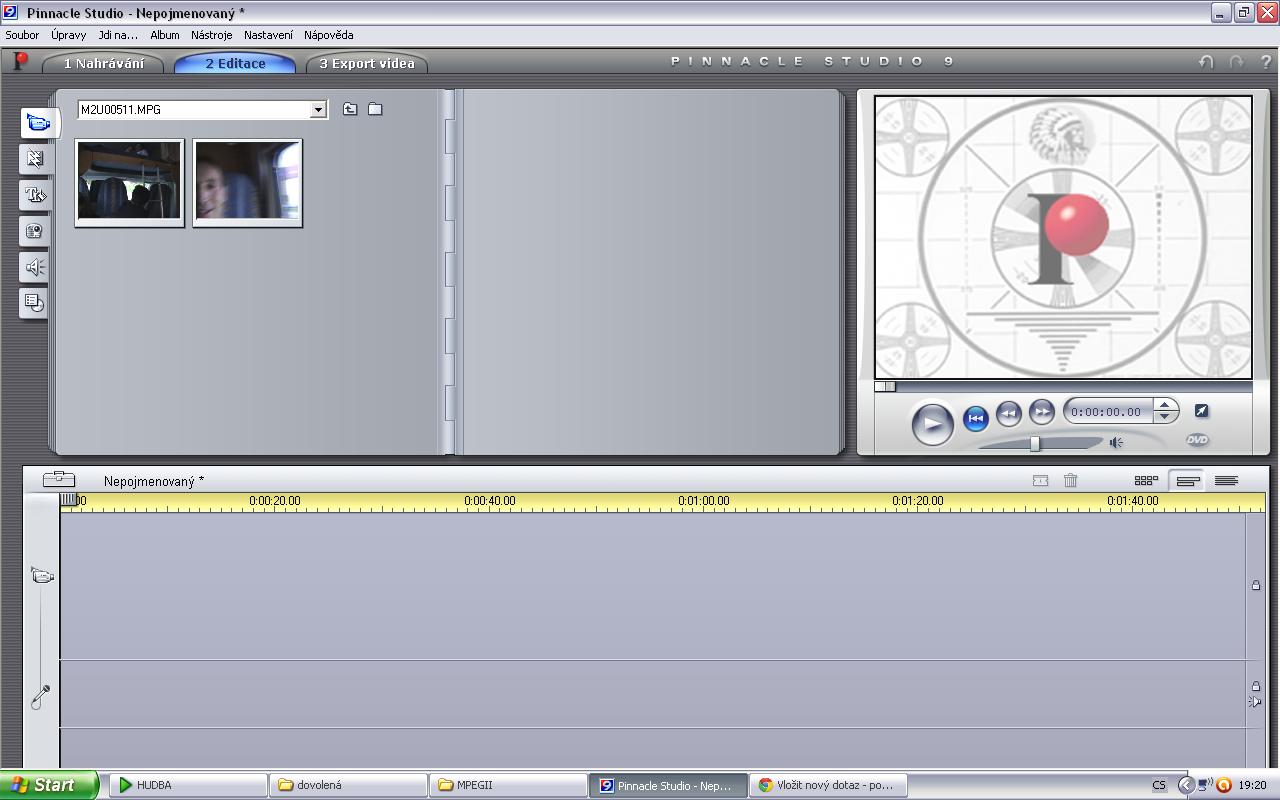Open the Transitions album tab

click(x=35, y=159)
